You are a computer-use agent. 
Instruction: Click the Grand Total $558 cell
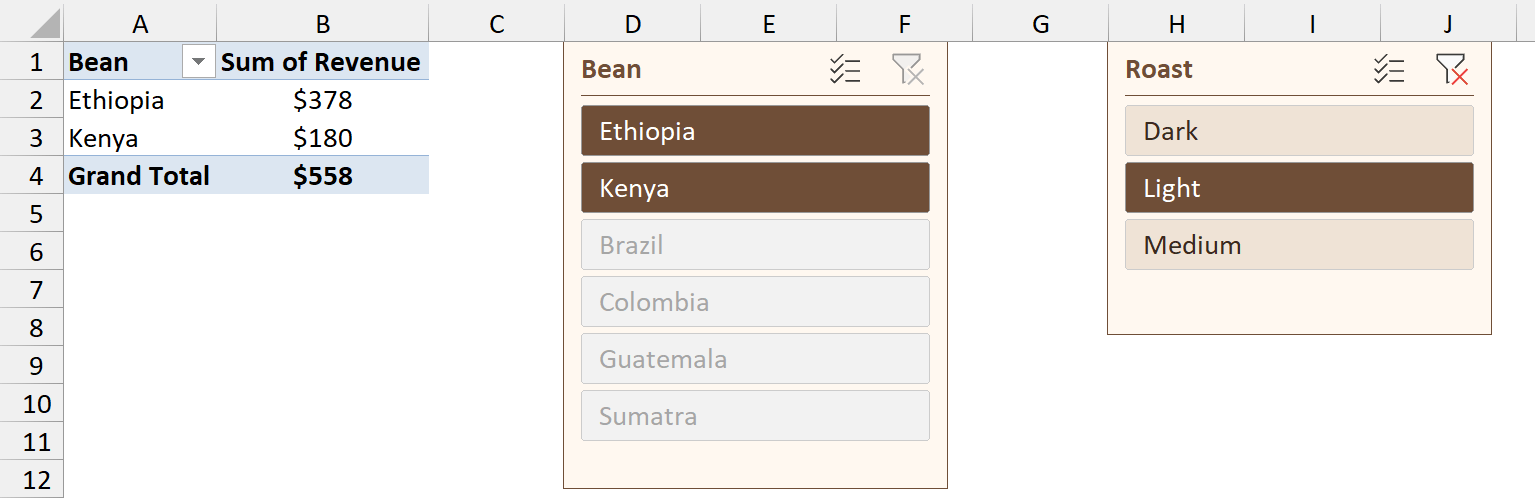click(x=322, y=176)
